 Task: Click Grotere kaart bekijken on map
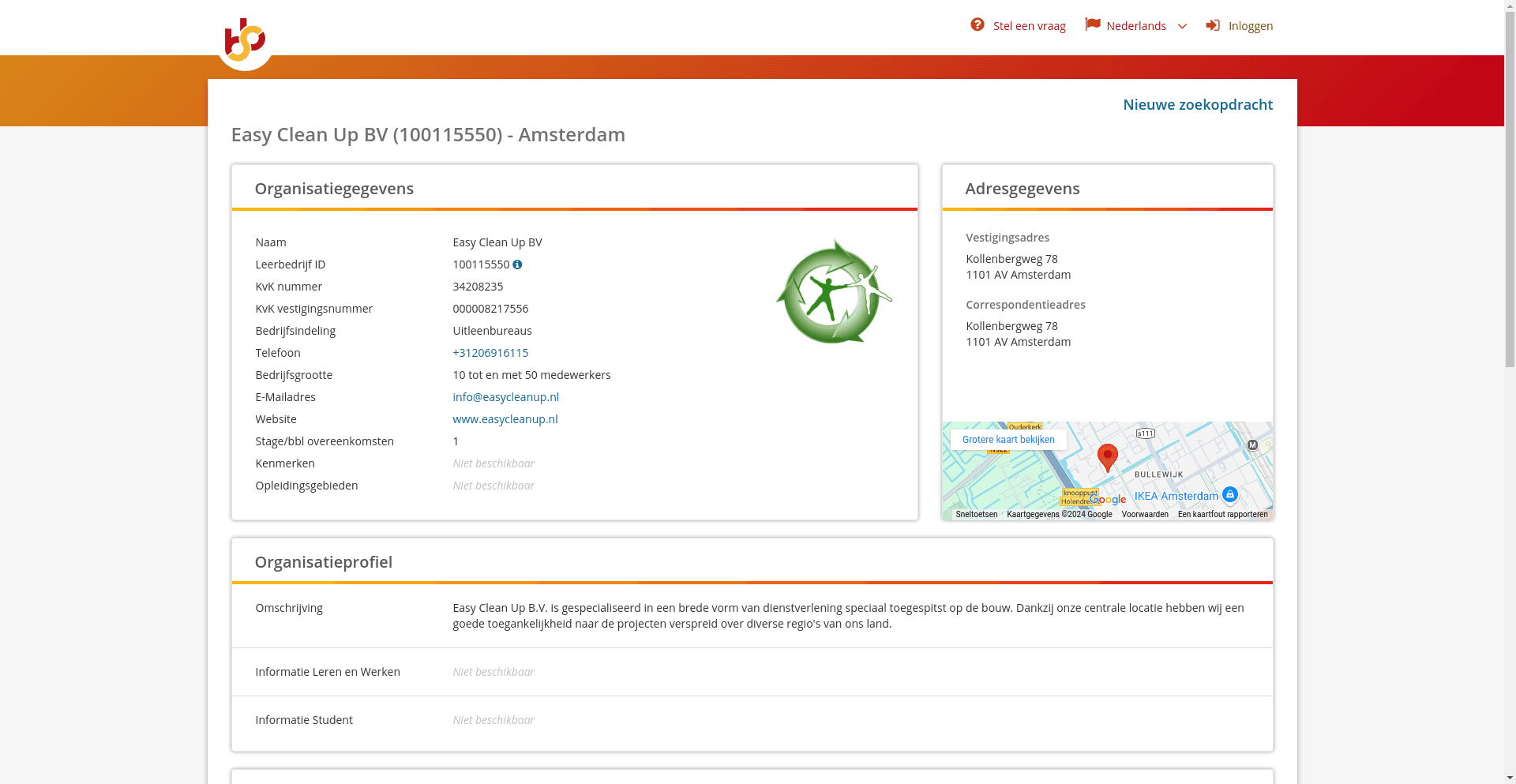(x=1008, y=440)
